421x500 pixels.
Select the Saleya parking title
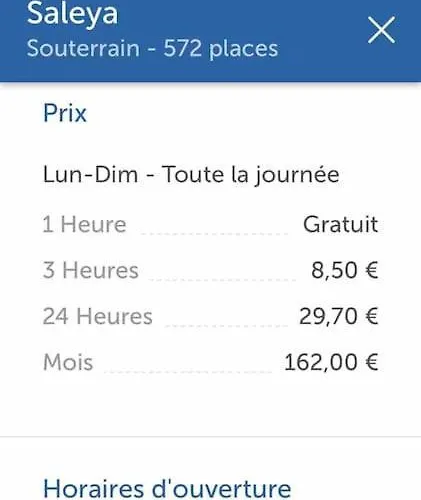pos(72,14)
